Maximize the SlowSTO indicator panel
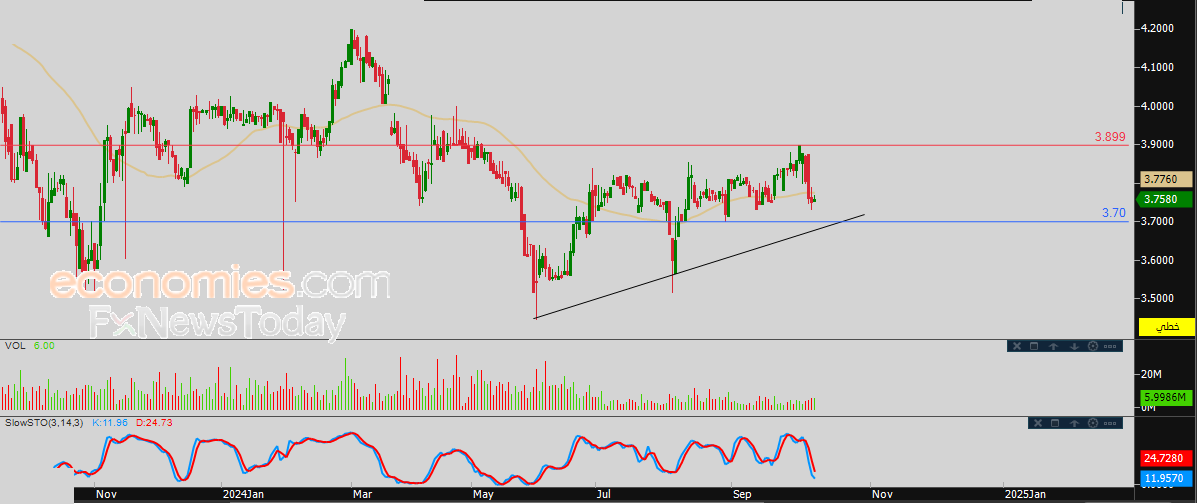 coord(1054,423)
